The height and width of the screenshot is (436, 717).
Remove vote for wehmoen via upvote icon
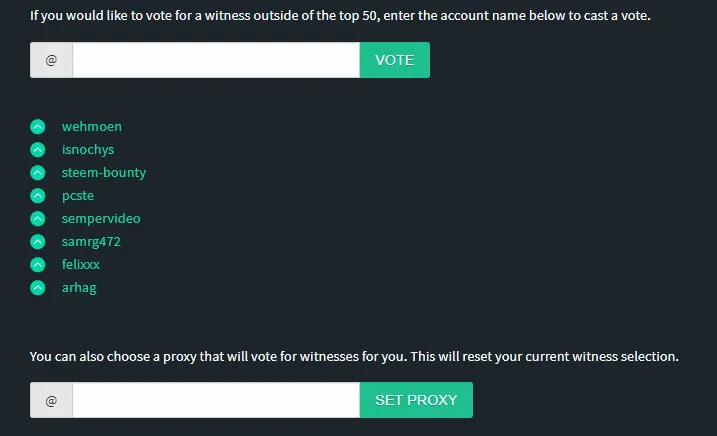coord(37,127)
